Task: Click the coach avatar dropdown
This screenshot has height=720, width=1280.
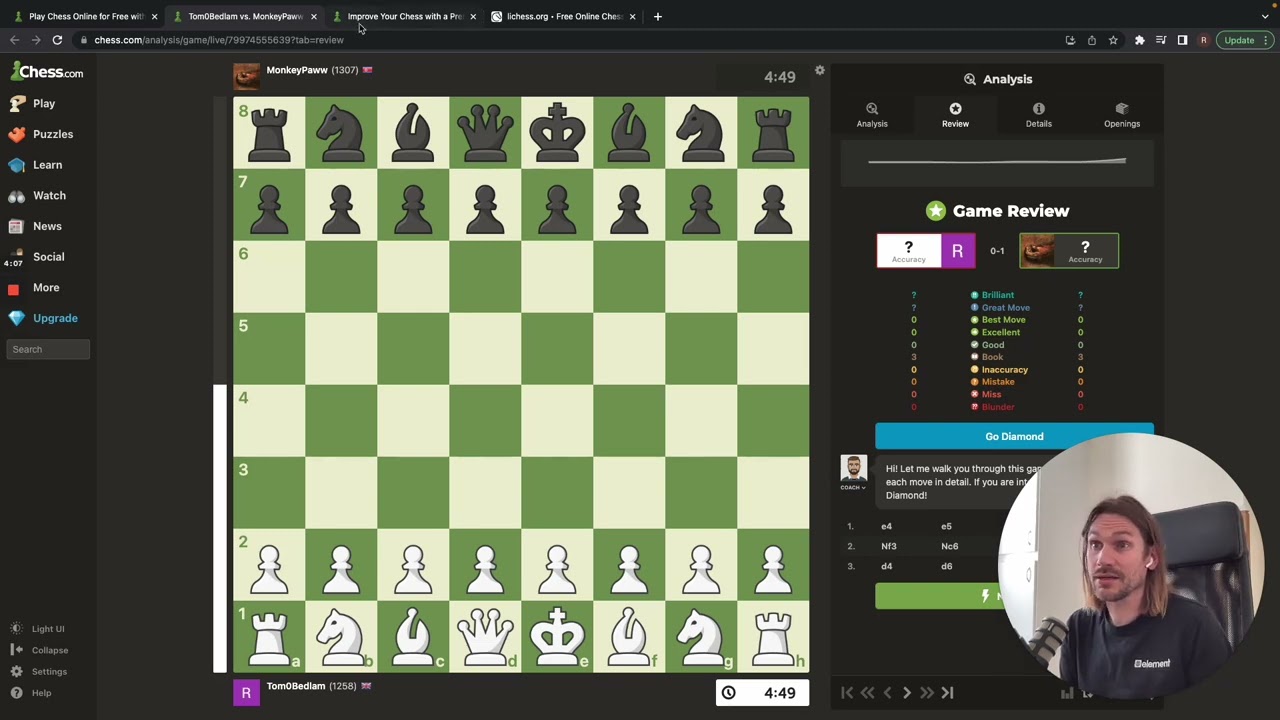Action: click(x=853, y=473)
